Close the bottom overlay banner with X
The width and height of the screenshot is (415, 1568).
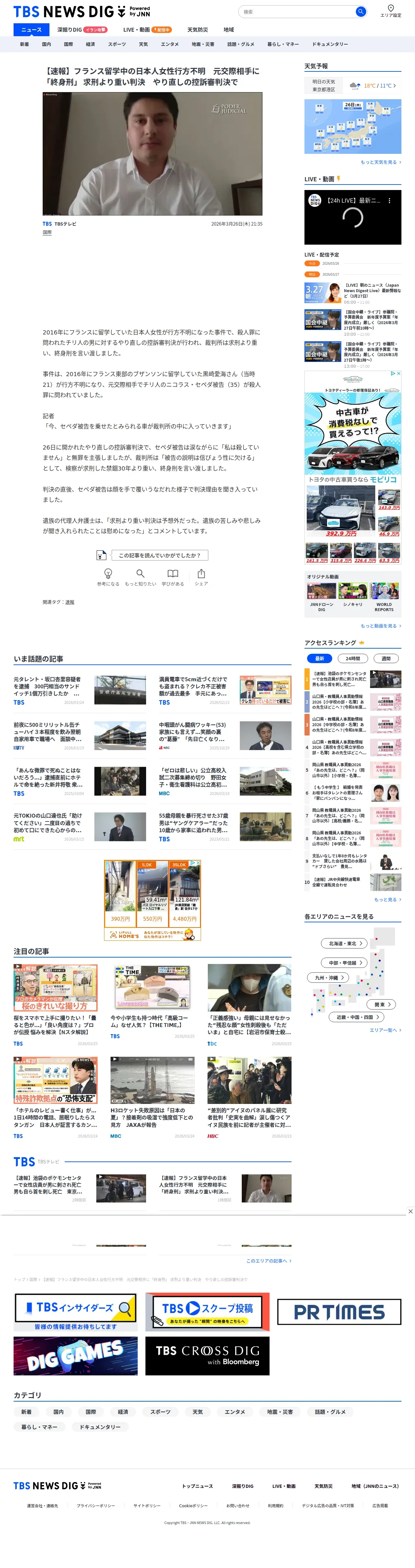[410, 1211]
